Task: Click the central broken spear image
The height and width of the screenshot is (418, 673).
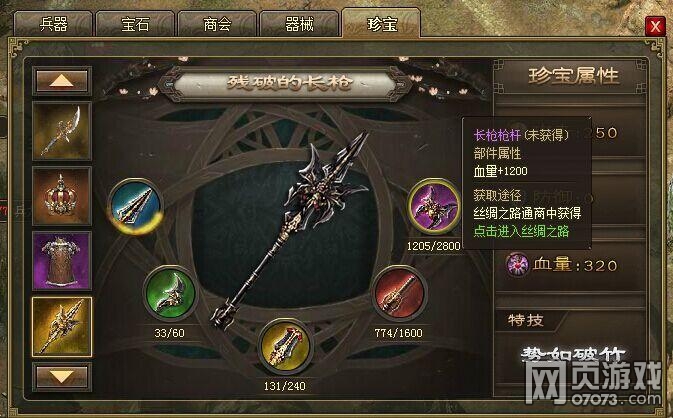Action: [x=290, y=230]
